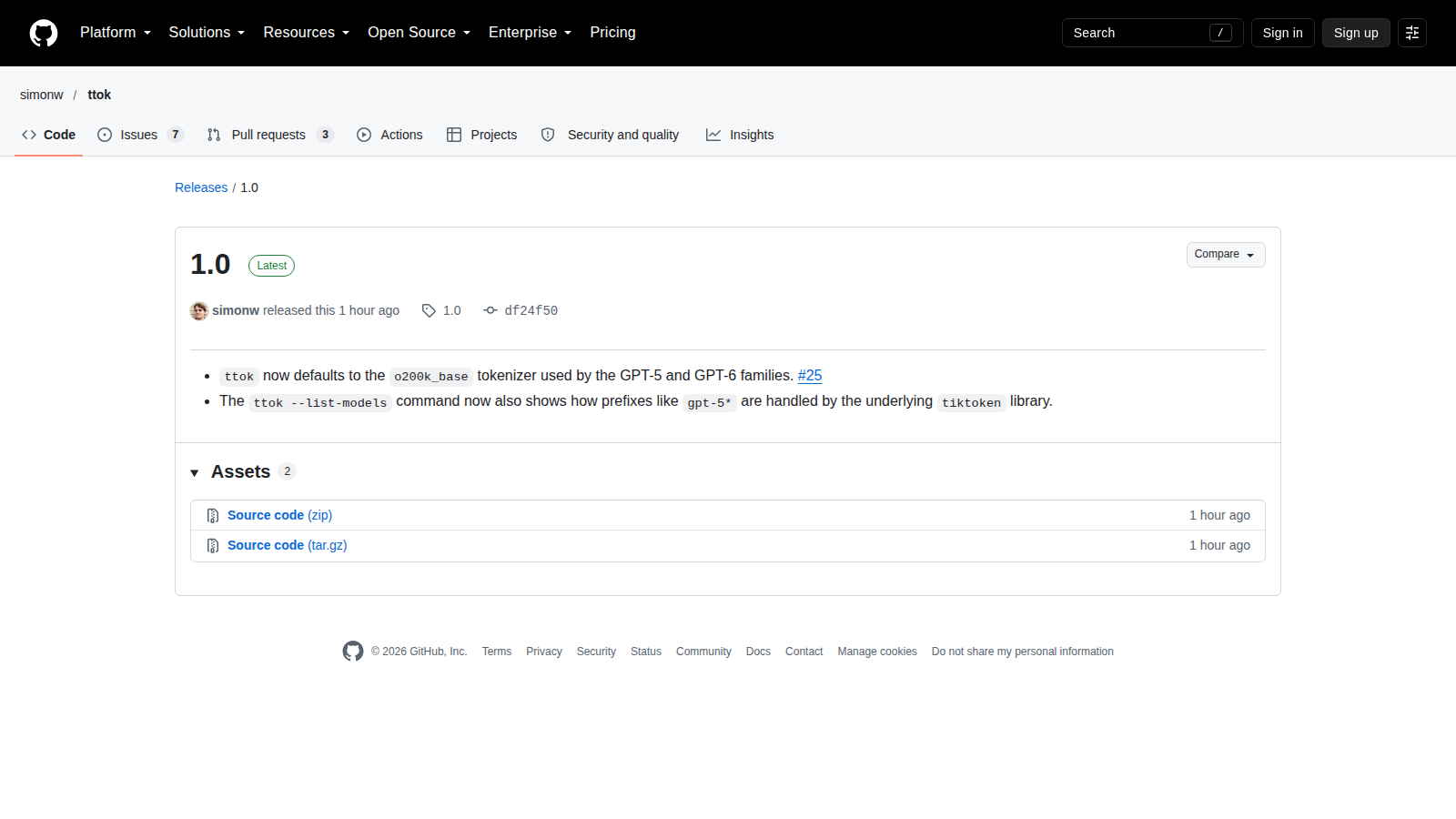Click the GitHub footer logo
The height and width of the screenshot is (819, 1456).
click(x=353, y=652)
